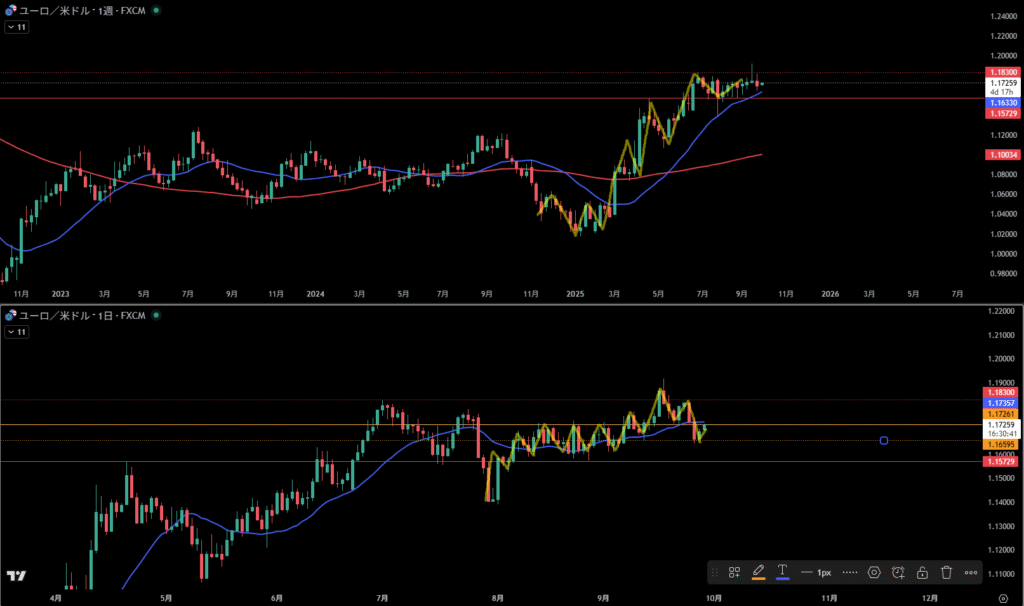This screenshot has width=1024, height=606.
Task: Open drawing settings hexagon icon
Action: pyautogui.click(x=874, y=572)
